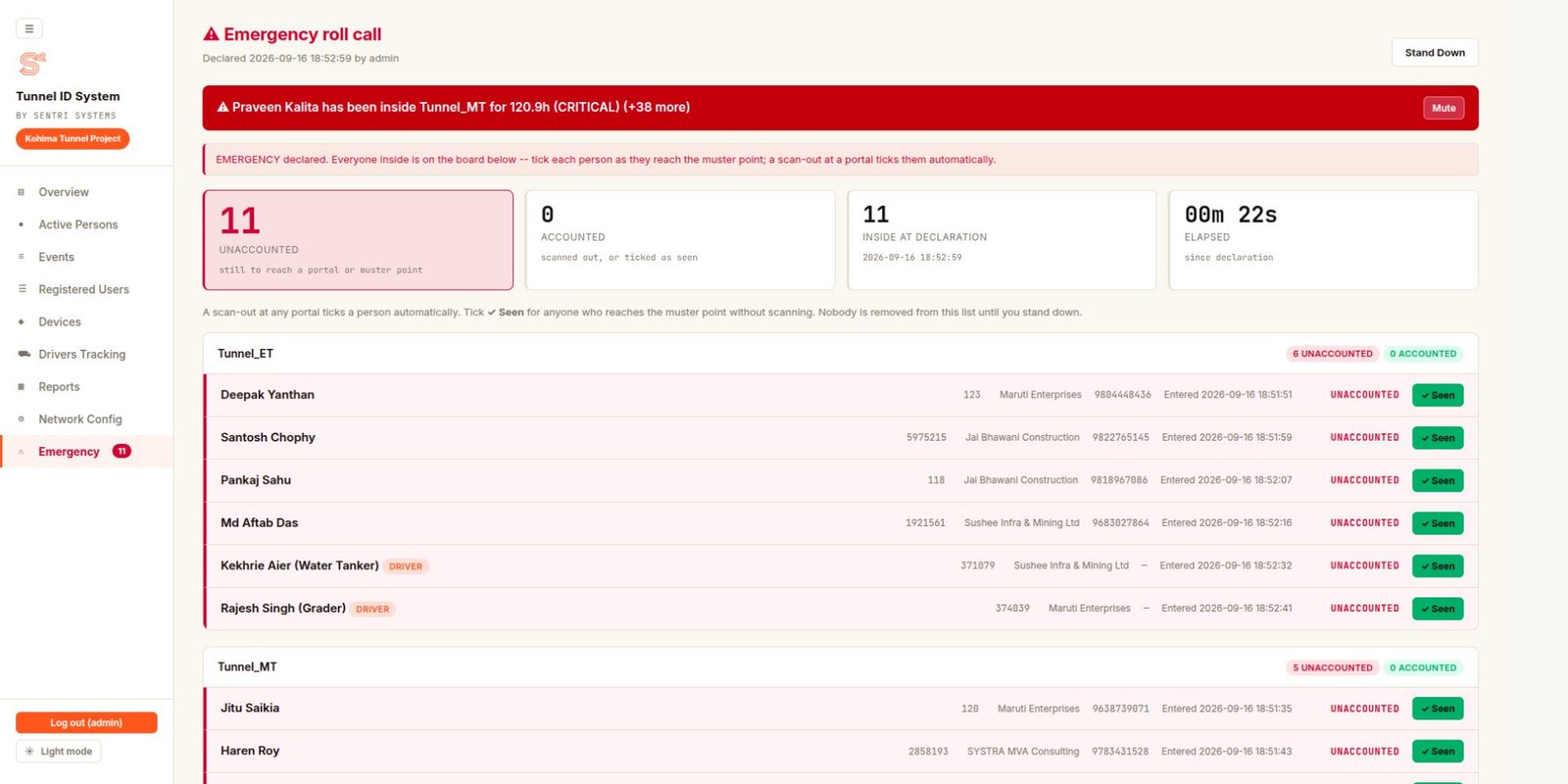Open Registered Users section
This screenshot has height=784, width=1568.
(86, 289)
